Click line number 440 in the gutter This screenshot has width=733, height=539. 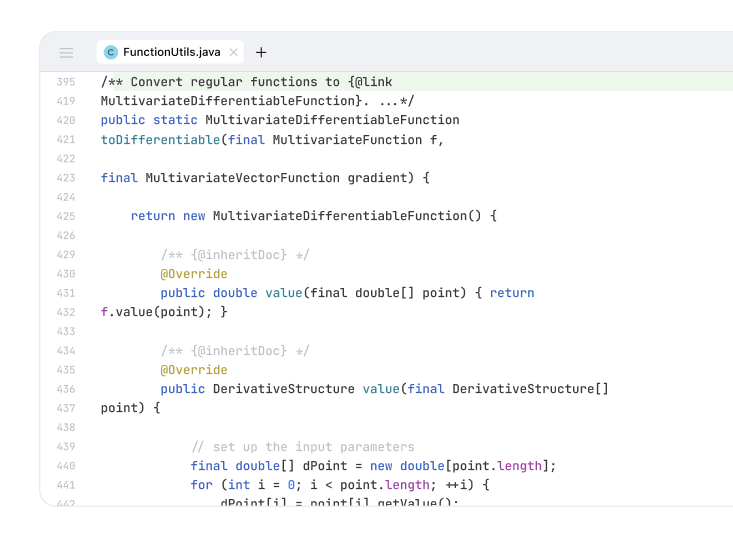click(x=66, y=466)
